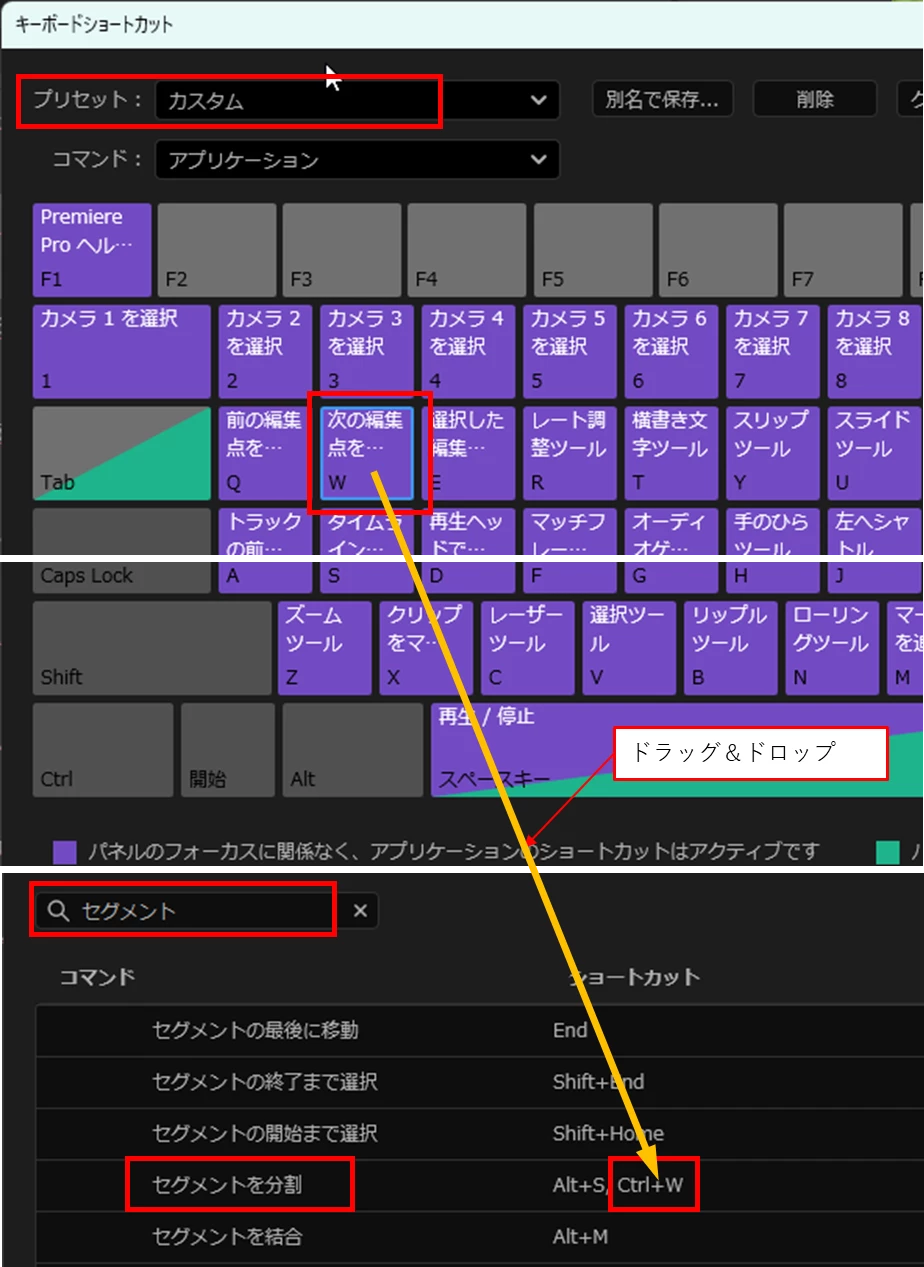Select the Alt modifier key
The height and width of the screenshot is (1267, 924).
353,750
